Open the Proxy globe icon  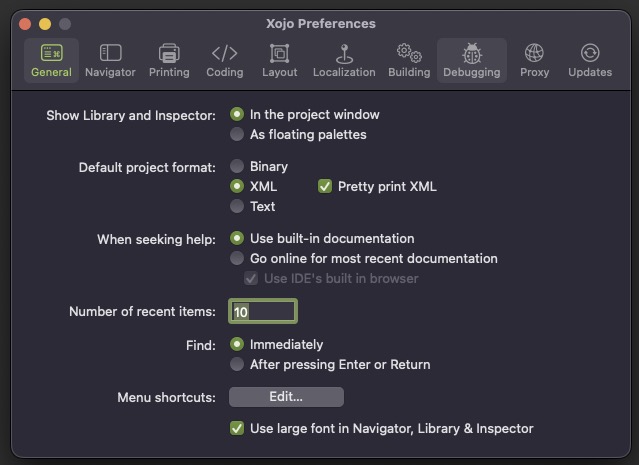coord(534,53)
